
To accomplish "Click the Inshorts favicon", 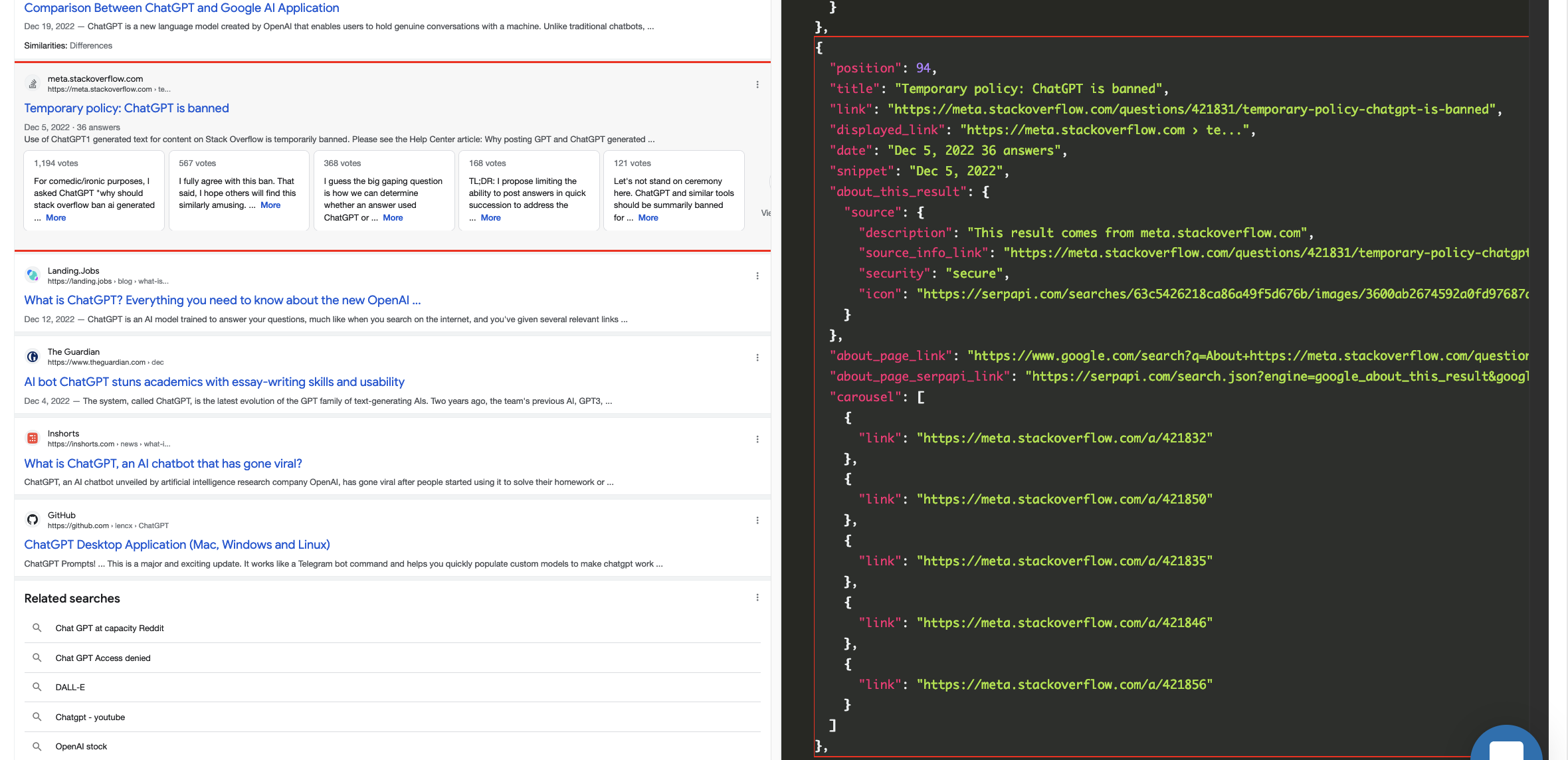I will pos(33,438).
